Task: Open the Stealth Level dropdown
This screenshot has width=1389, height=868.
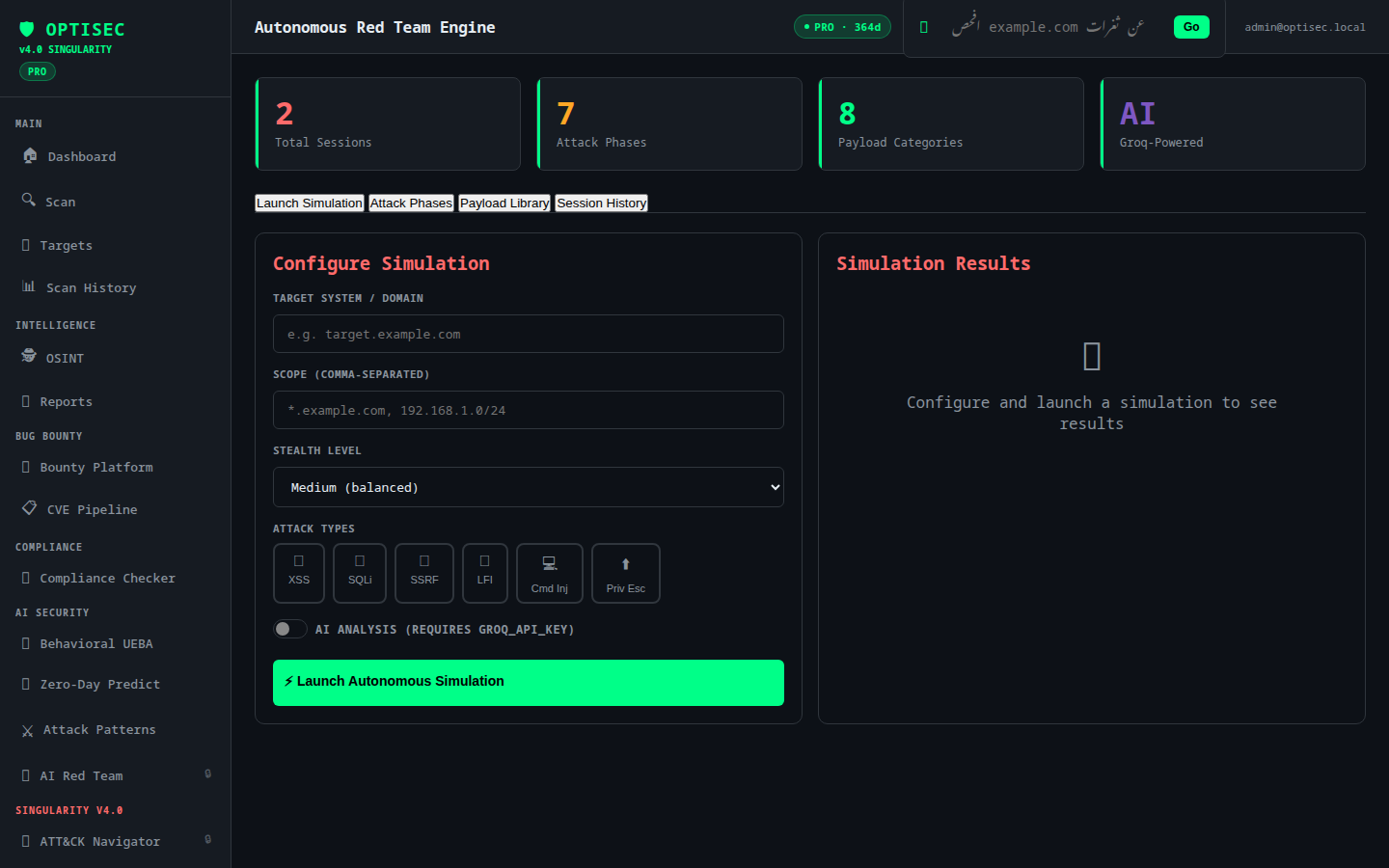Action: [529, 487]
